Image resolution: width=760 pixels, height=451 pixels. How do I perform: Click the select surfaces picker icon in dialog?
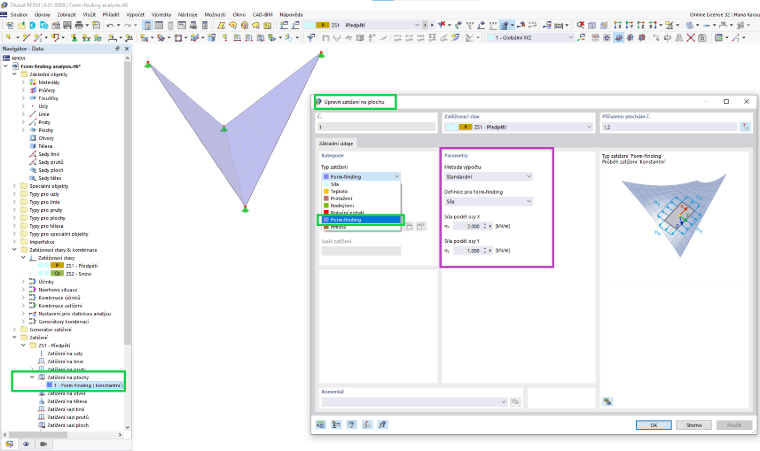(x=745, y=127)
